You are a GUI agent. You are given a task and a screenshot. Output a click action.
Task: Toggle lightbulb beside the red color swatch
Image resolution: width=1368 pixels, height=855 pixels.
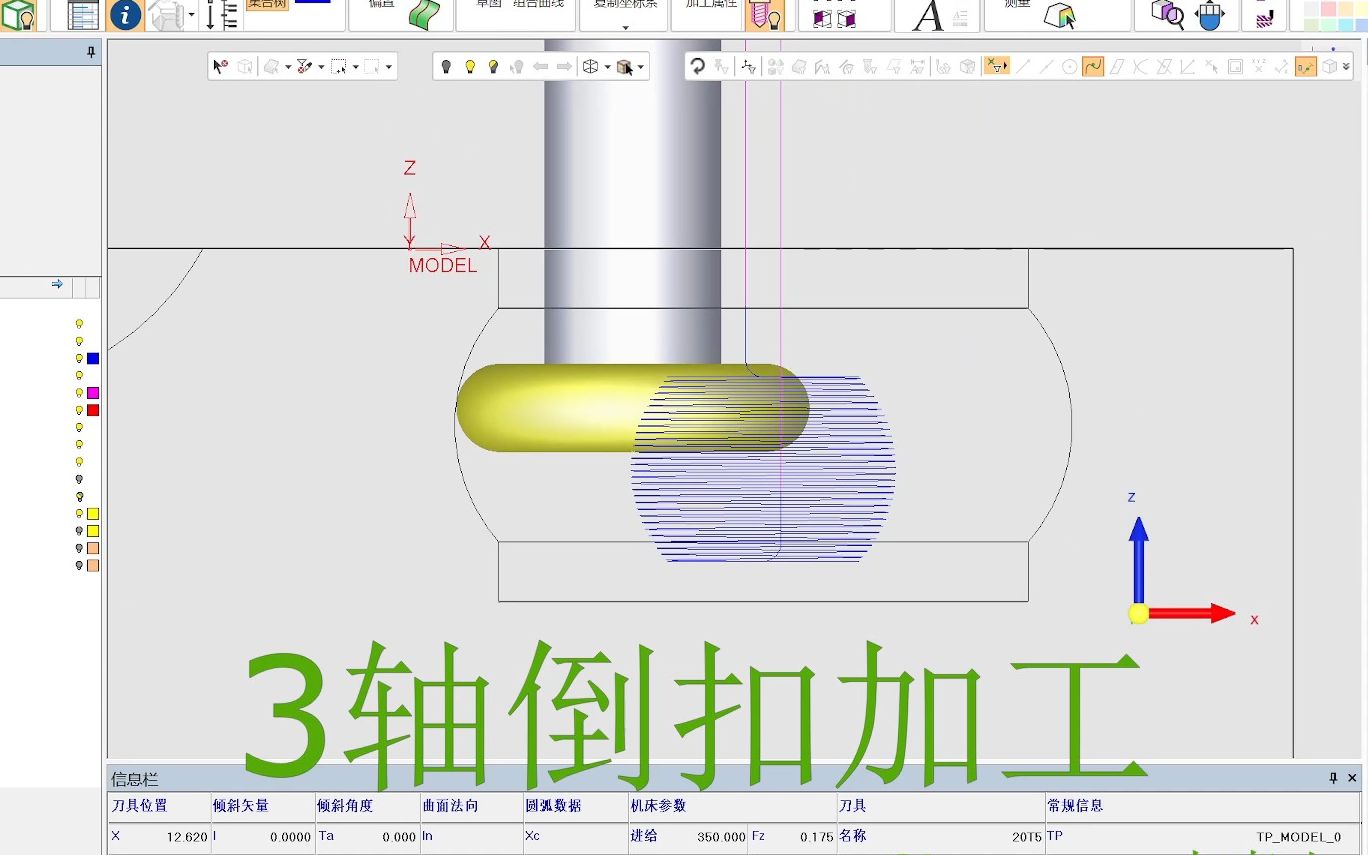coord(79,410)
